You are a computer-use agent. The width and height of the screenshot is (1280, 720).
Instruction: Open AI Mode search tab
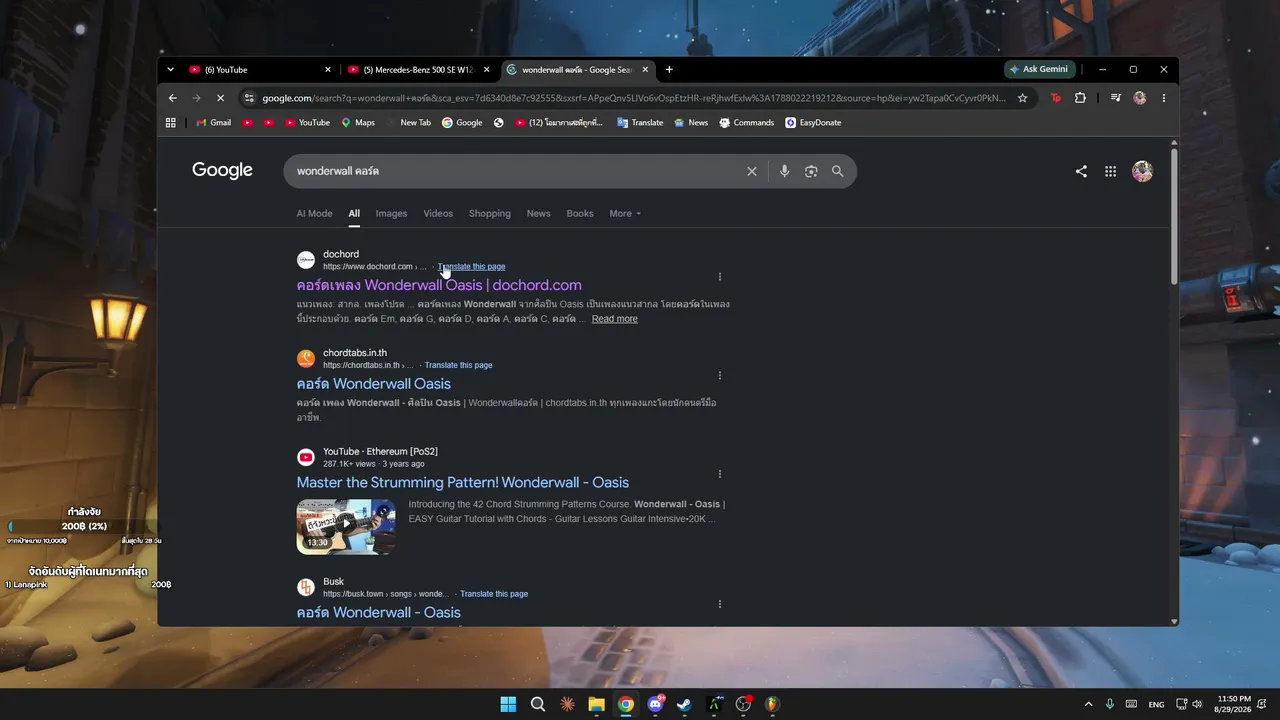pos(314,213)
